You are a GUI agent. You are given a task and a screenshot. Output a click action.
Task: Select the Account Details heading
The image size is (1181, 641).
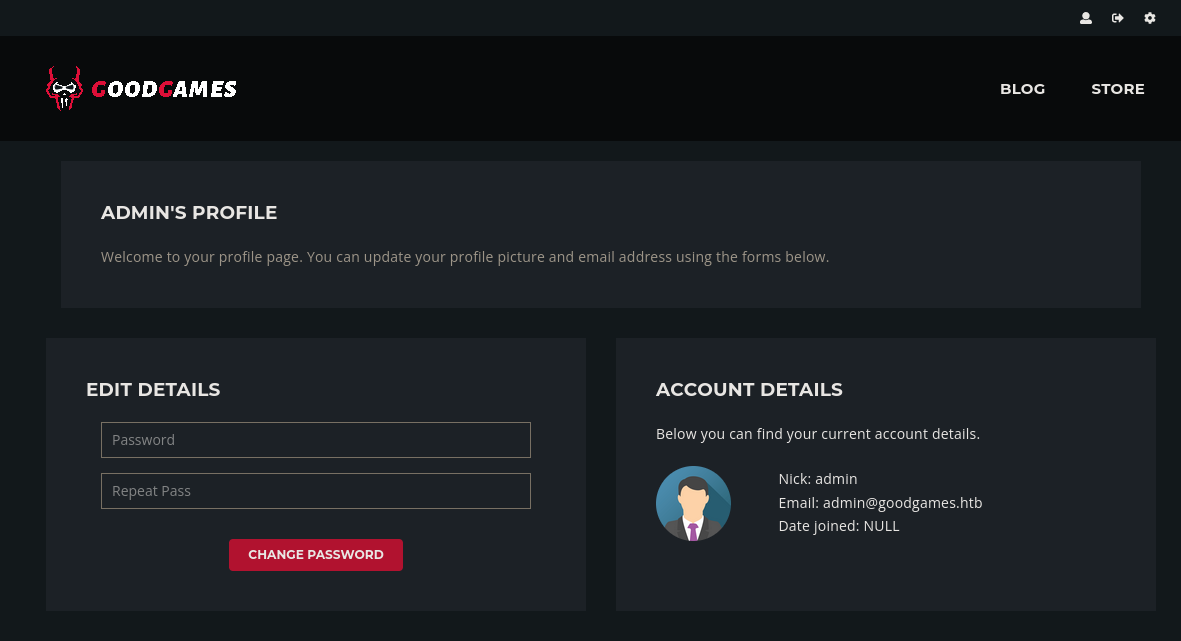pos(749,389)
